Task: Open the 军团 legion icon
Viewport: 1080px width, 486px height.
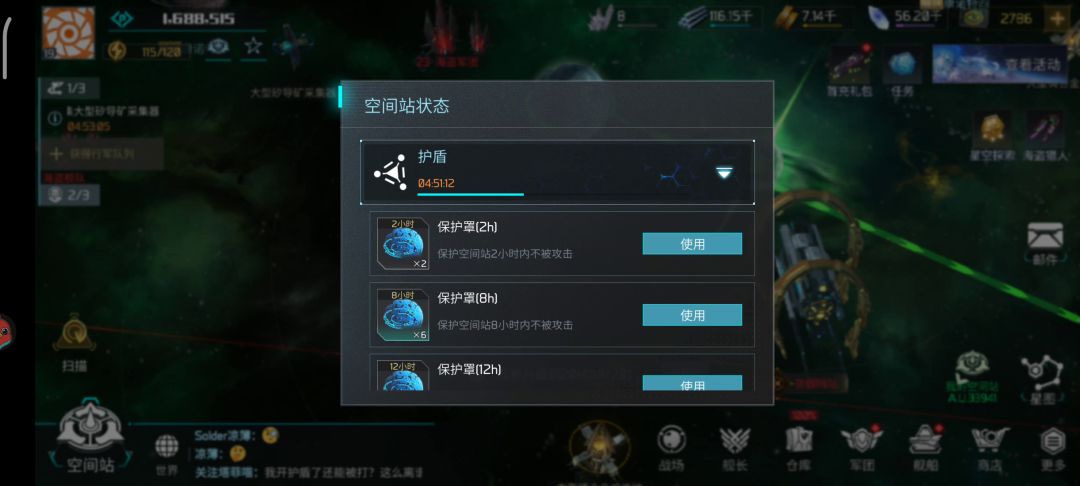Action: pyautogui.click(x=861, y=448)
